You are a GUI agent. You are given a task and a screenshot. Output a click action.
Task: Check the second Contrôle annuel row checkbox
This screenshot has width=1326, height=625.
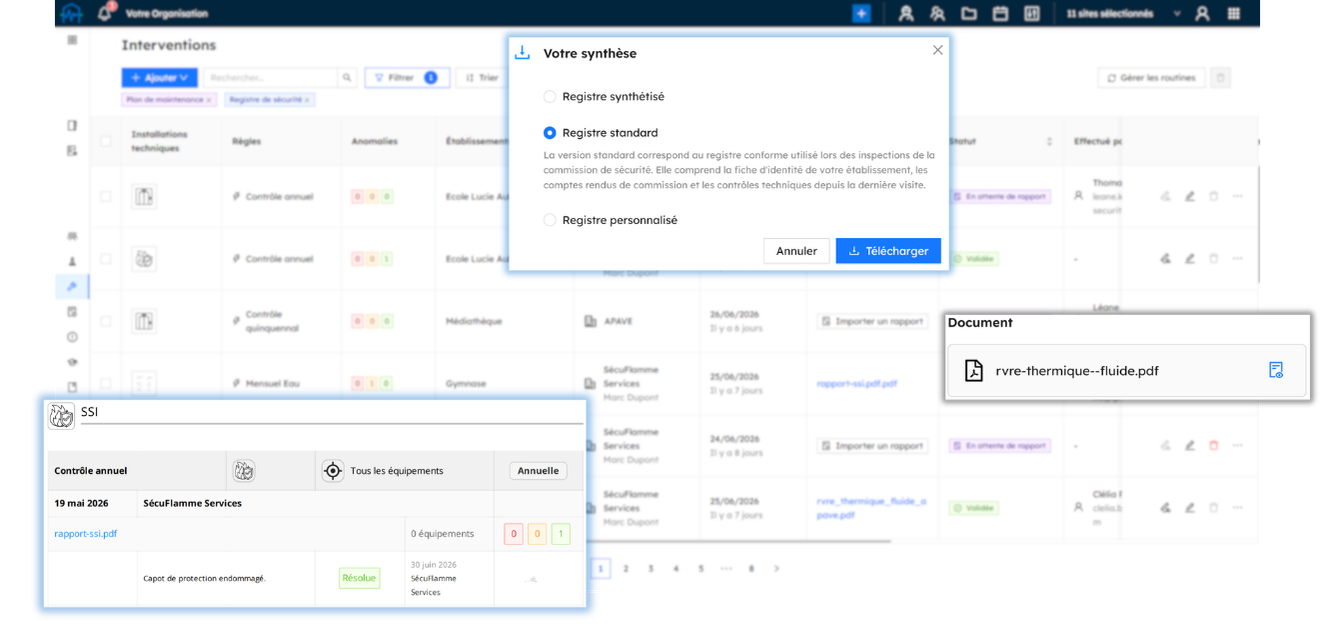[106, 259]
